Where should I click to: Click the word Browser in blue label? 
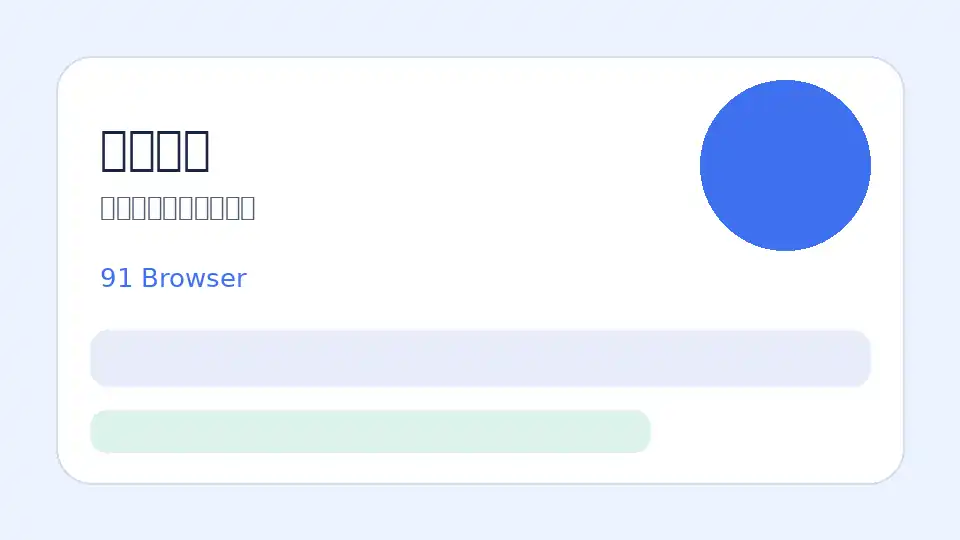tap(194, 278)
